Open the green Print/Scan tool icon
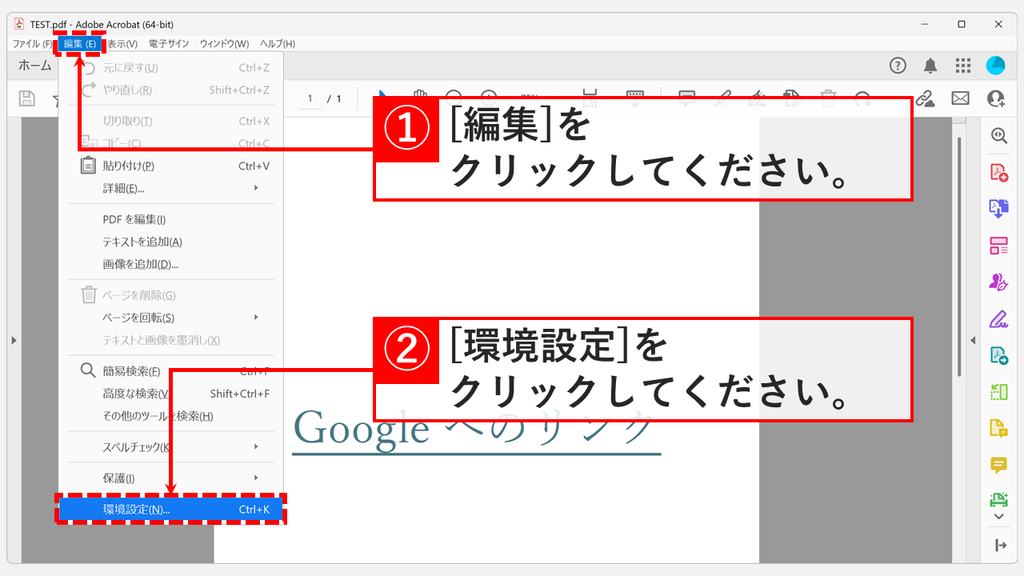 tap(999, 500)
